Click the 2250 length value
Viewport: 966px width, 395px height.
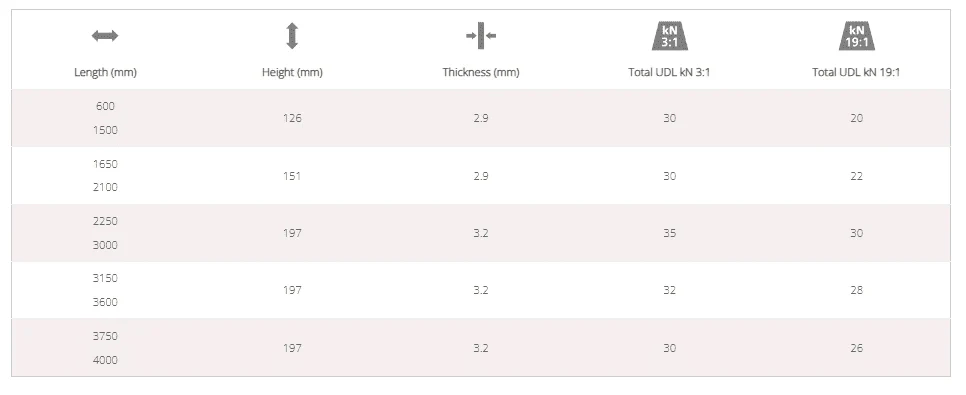point(105,221)
